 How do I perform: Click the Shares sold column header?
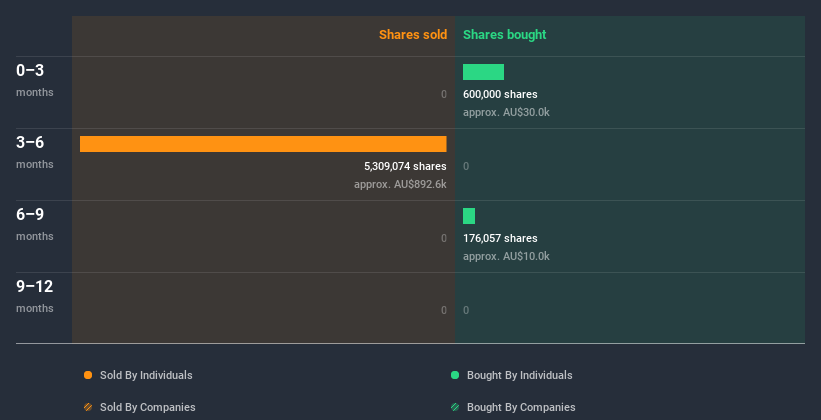pyautogui.click(x=413, y=35)
